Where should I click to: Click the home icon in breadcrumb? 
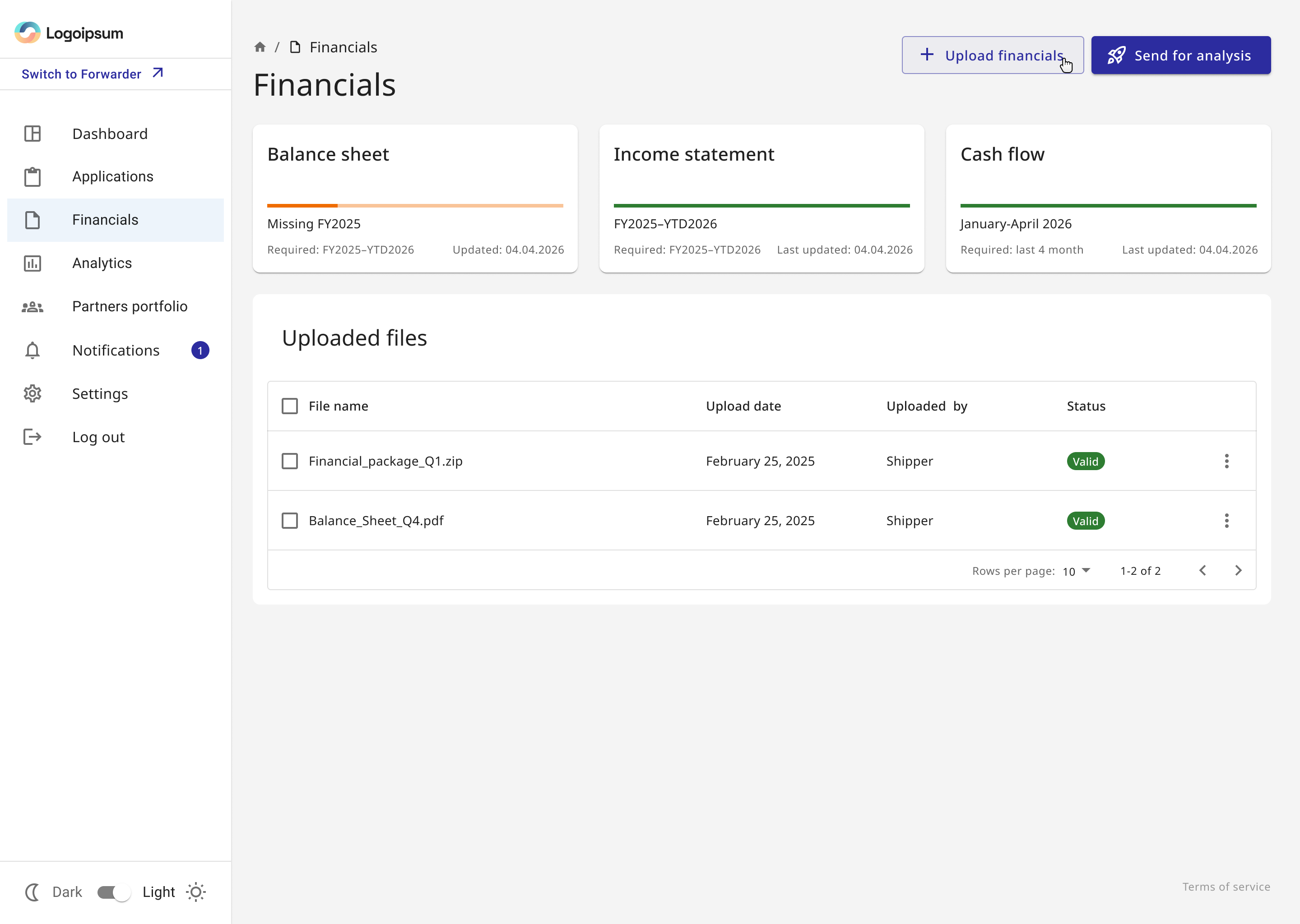point(260,46)
